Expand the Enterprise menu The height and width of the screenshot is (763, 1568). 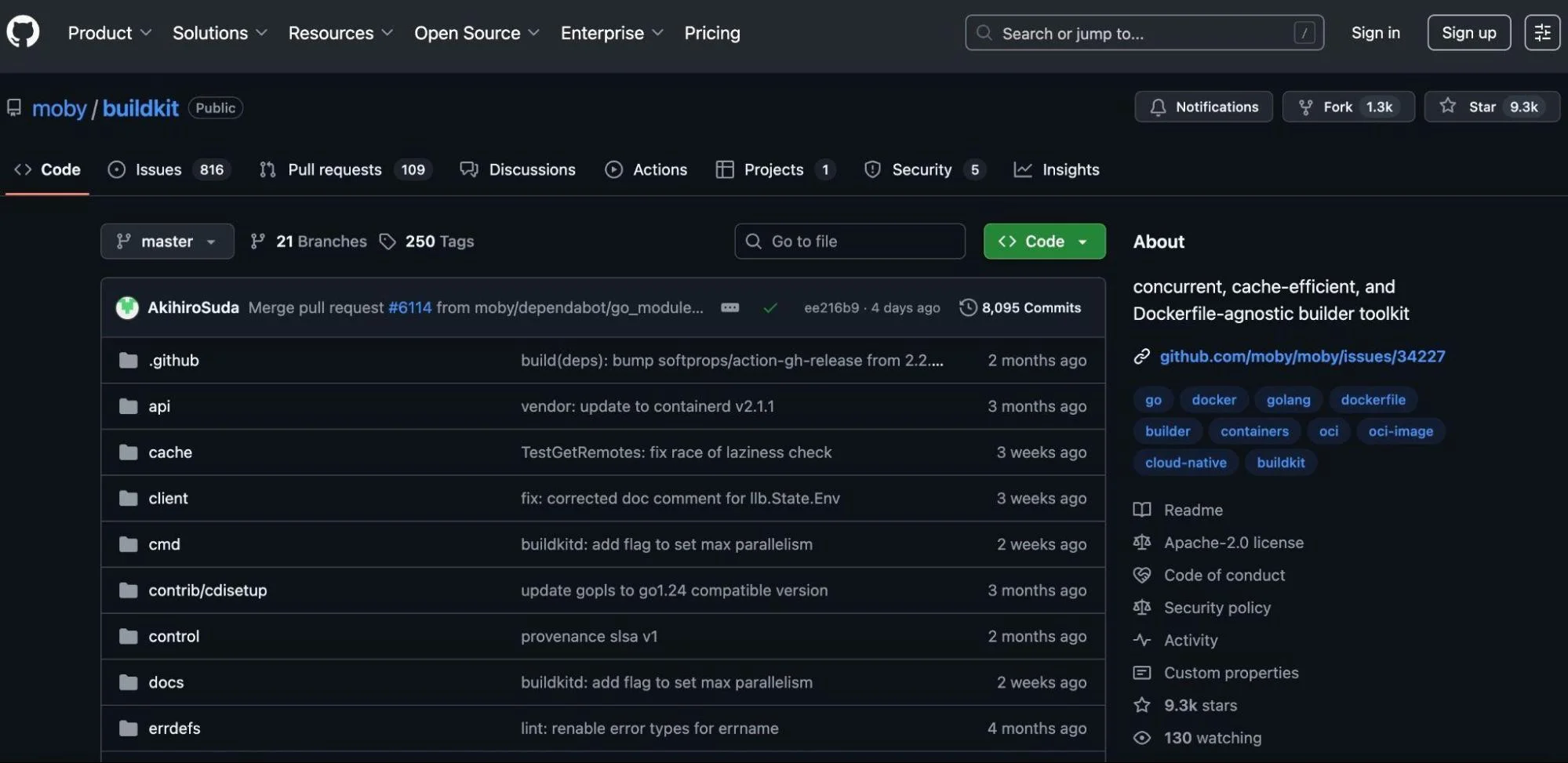[x=613, y=33]
